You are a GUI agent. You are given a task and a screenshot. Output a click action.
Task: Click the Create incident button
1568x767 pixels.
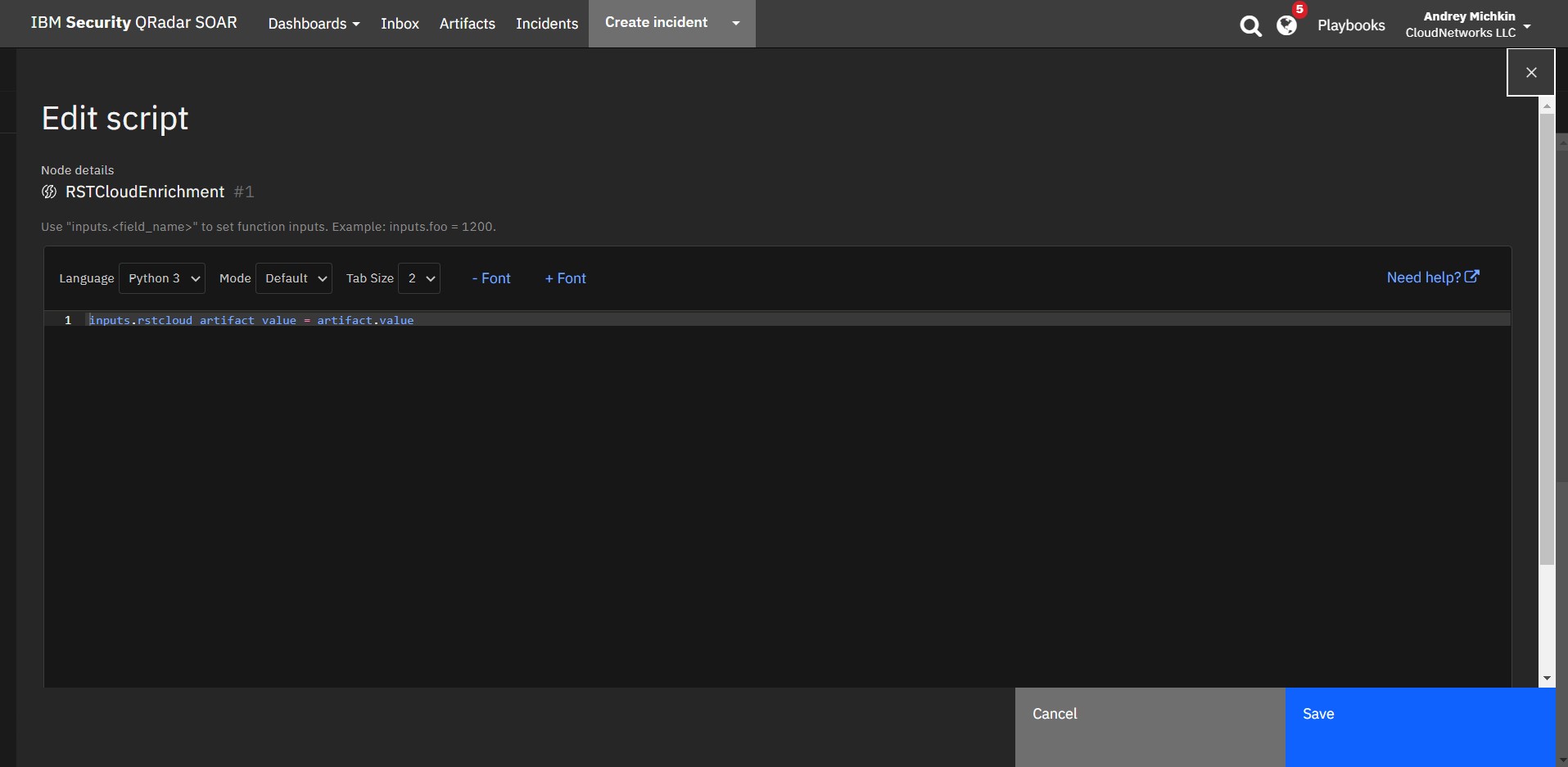[x=657, y=23]
